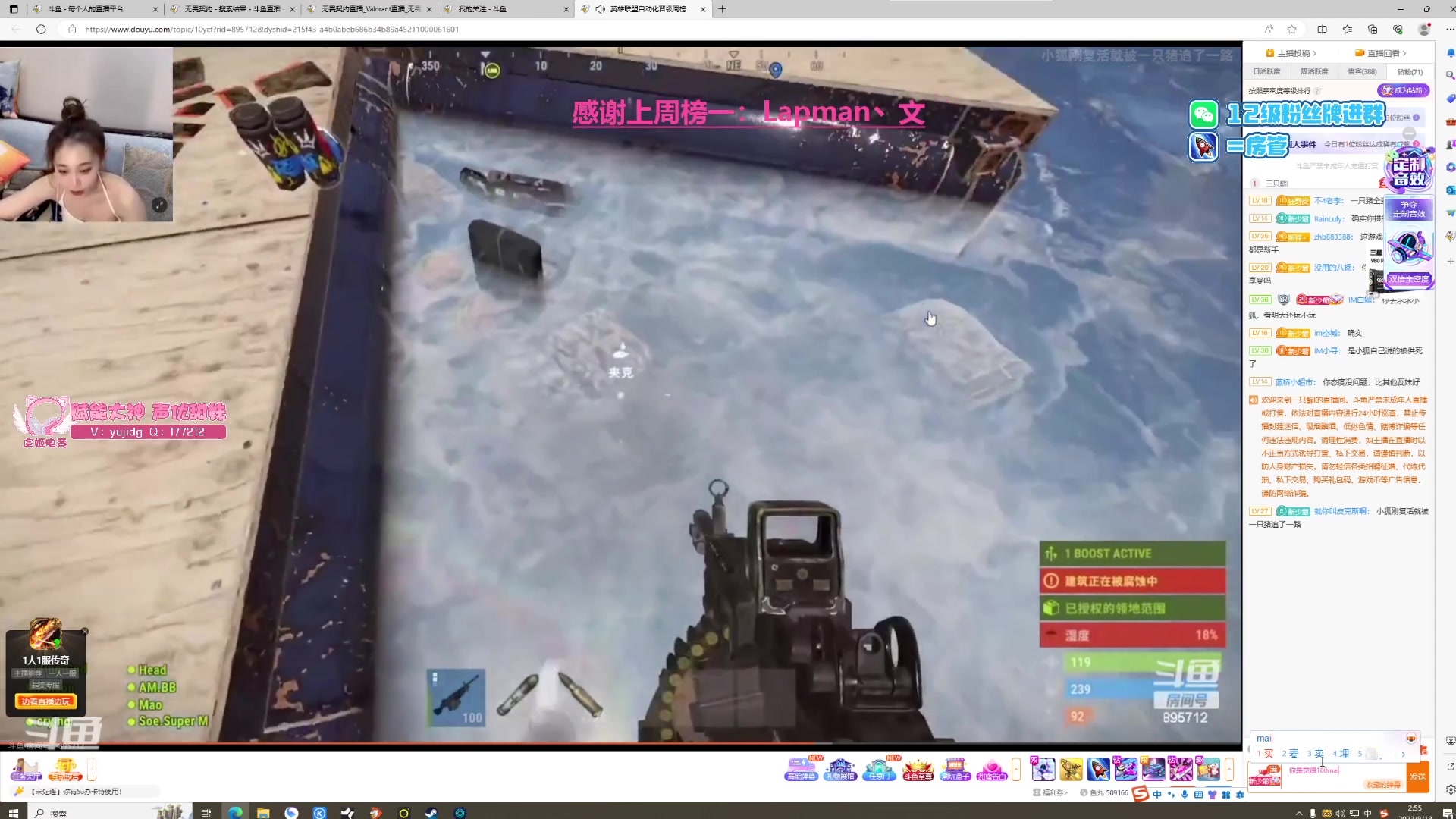Open room settings gear icon at bottom right
Image resolution: width=1456 pixels, height=819 pixels.
coord(1450,789)
